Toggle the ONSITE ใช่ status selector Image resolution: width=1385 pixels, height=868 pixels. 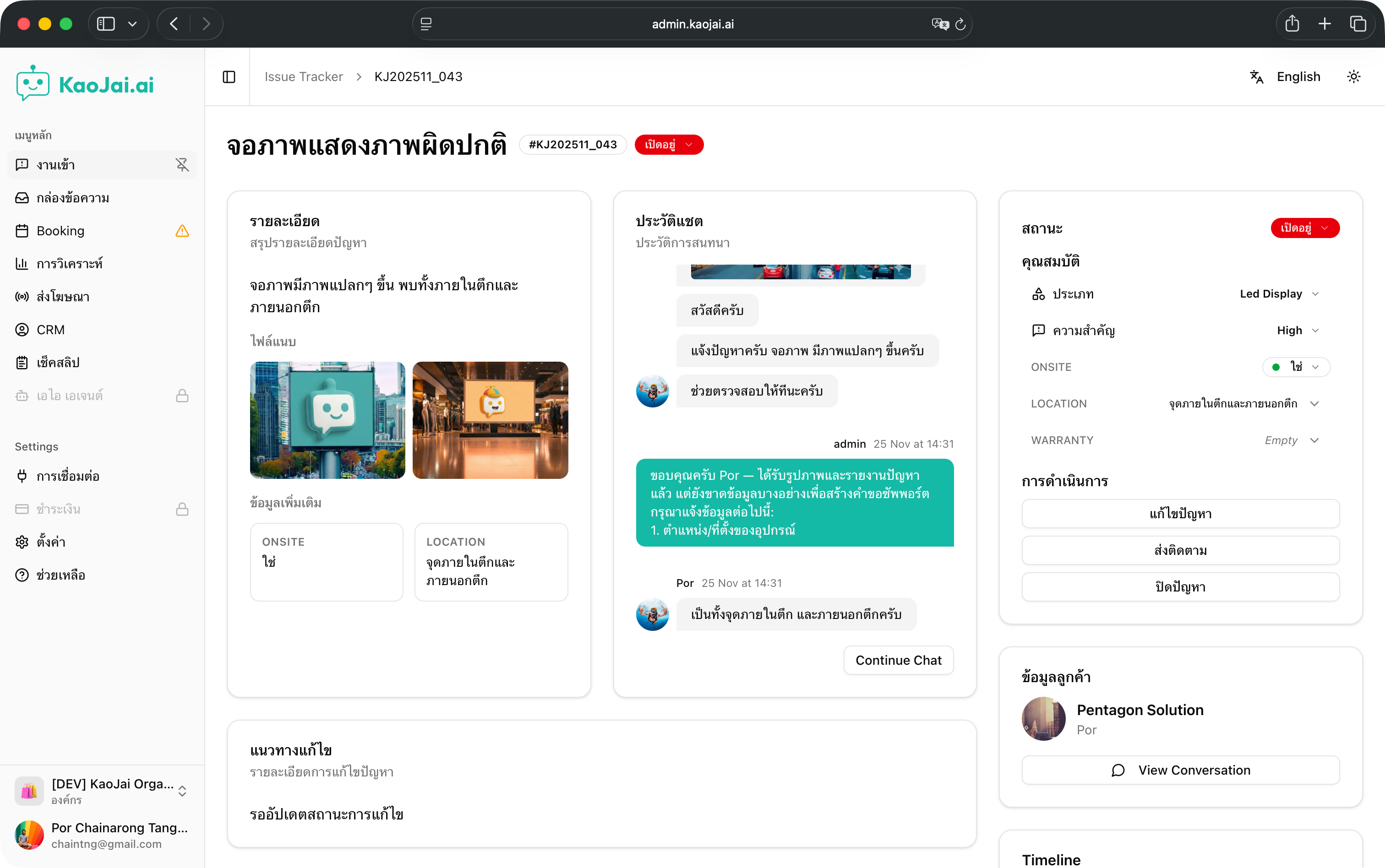tap(1295, 367)
